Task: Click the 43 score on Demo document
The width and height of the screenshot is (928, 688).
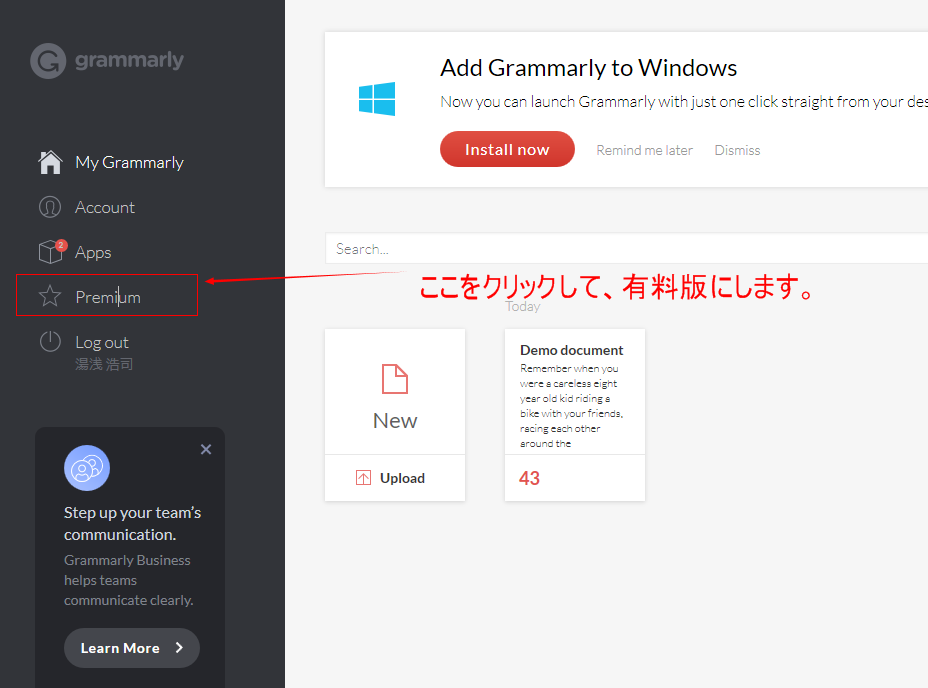Action: [530, 478]
